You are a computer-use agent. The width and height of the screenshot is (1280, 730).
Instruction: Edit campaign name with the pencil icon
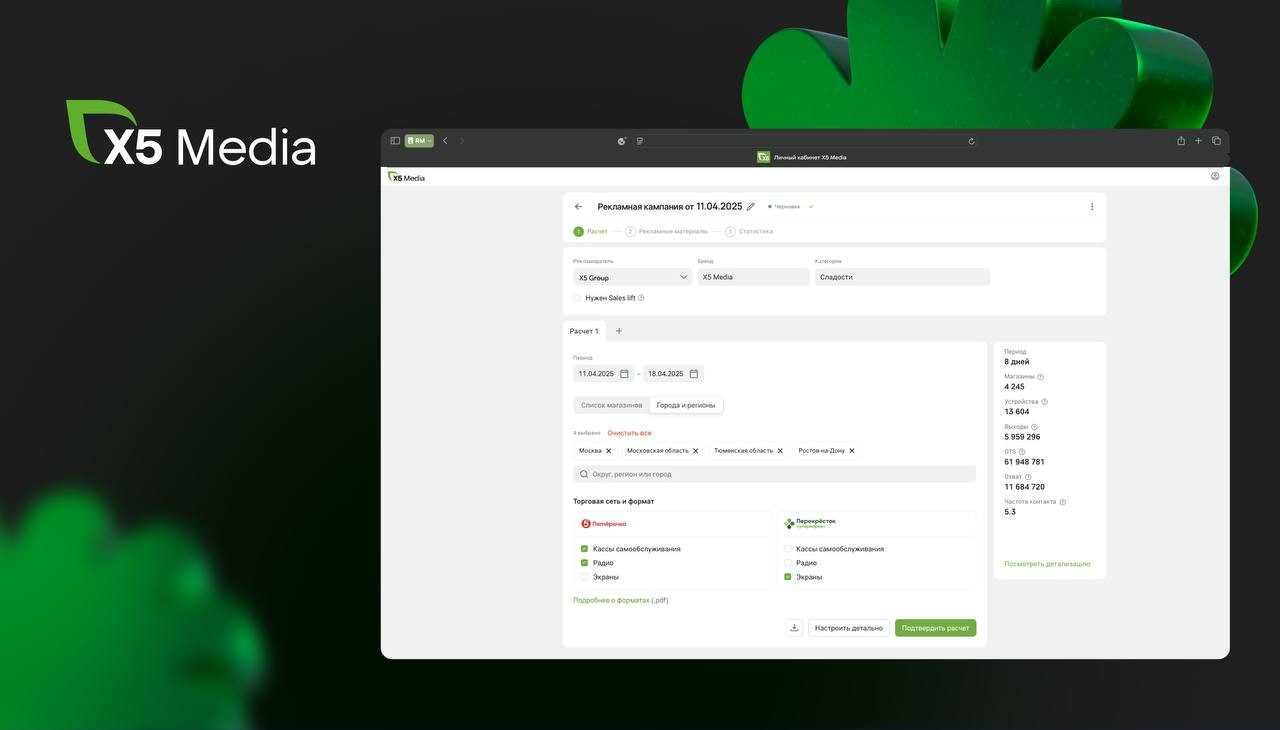[751, 207]
